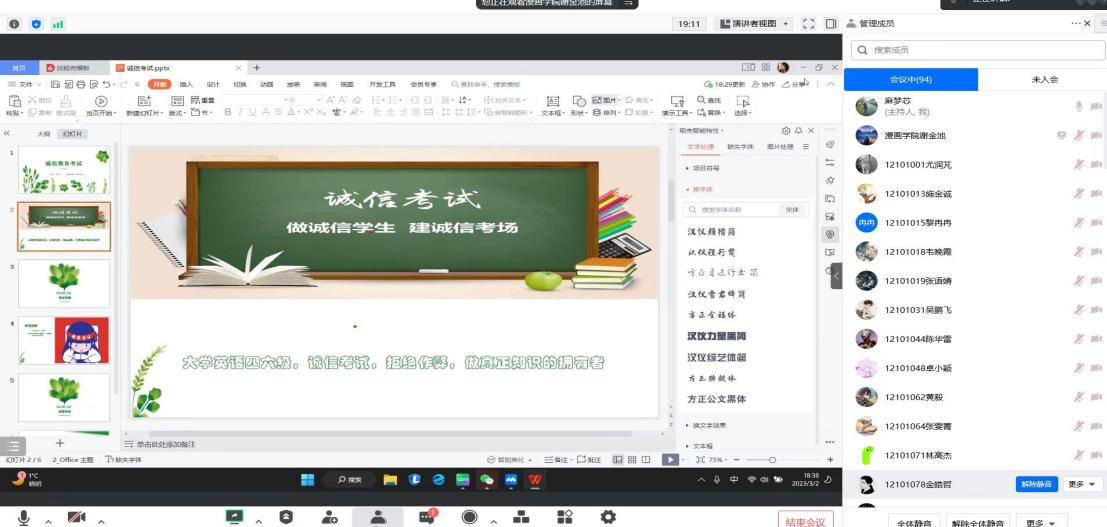Select the 会议中(94) tab

911,79
